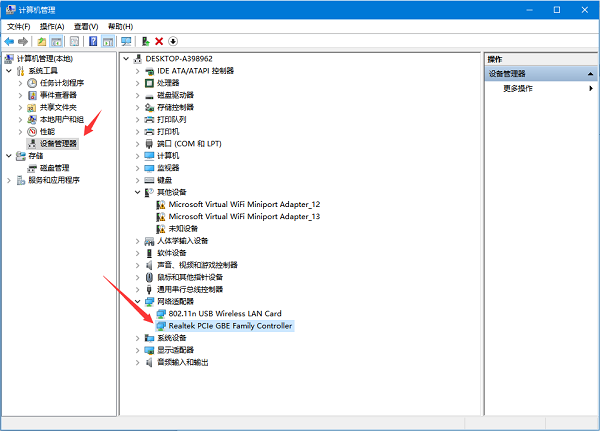This screenshot has width=600, height=431.
Task: Maximize the 计算机管理 window
Action: (557, 10)
